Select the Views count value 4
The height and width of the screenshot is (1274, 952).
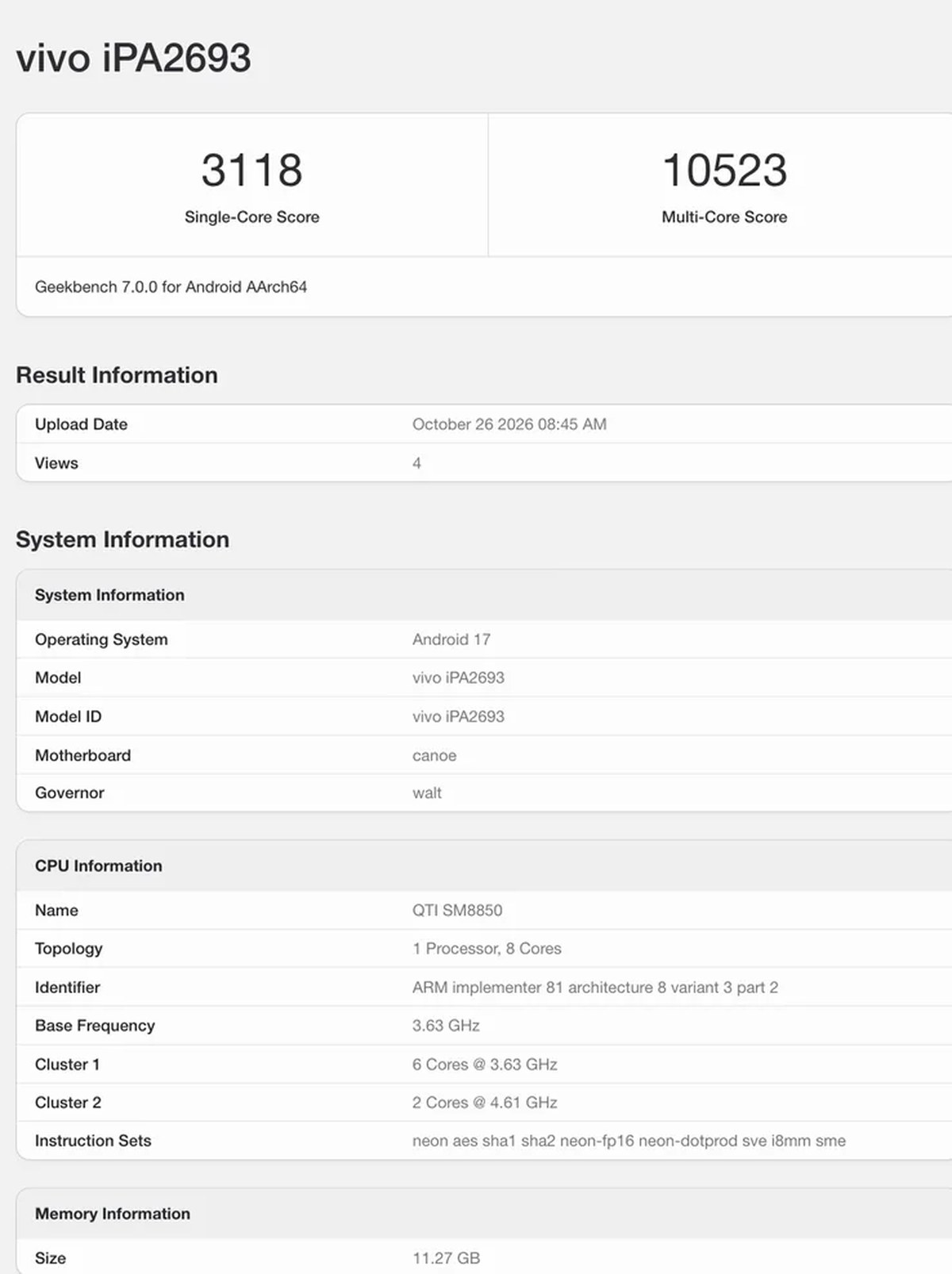pyautogui.click(x=416, y=463)
